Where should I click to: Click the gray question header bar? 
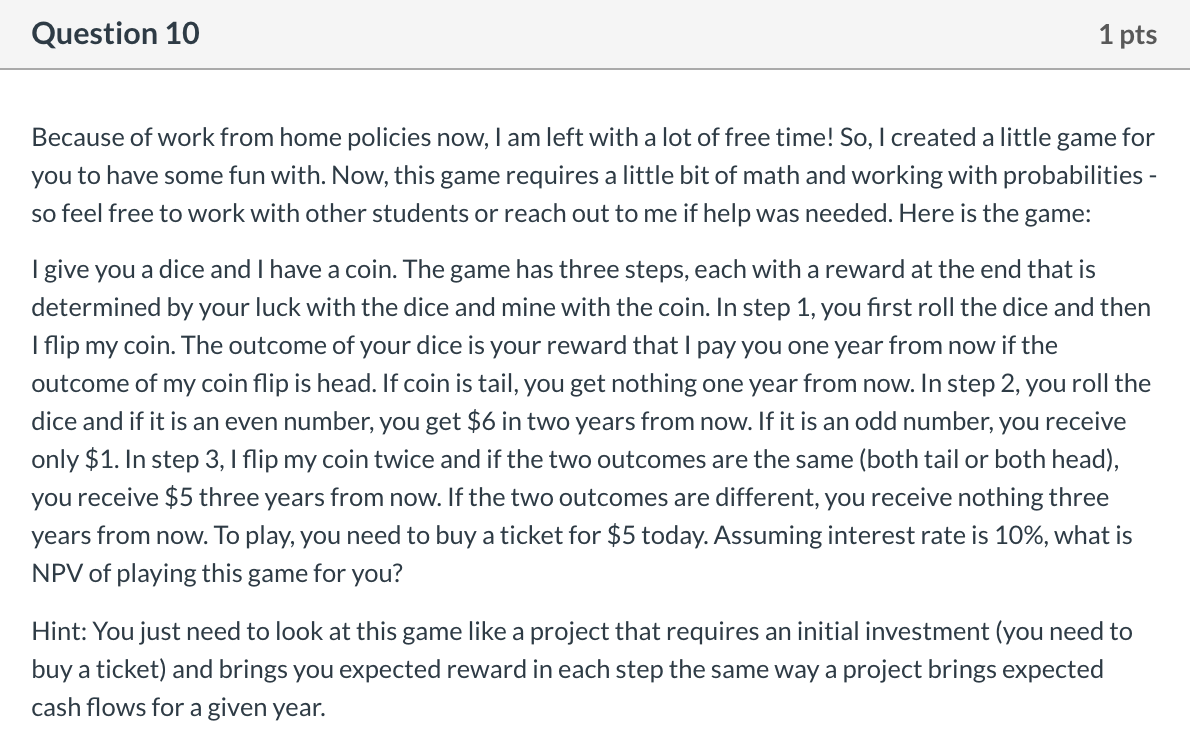pyautogui.click(x=595, y=34)
